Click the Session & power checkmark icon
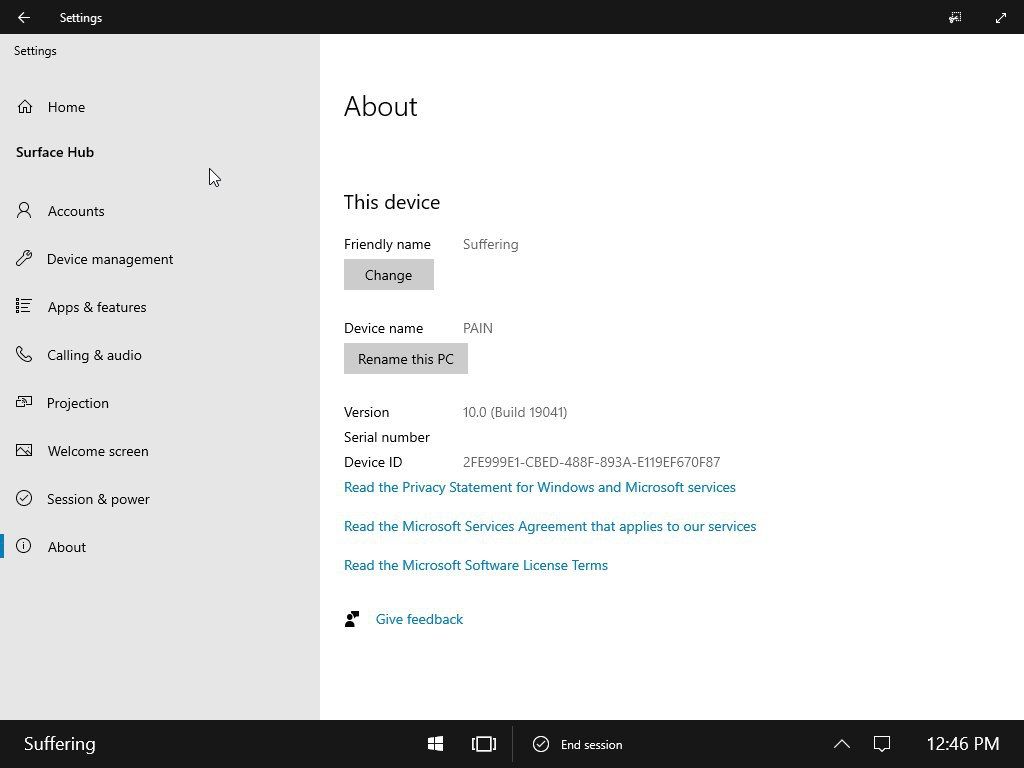1024x768 pixels. (x=24, y=498)
